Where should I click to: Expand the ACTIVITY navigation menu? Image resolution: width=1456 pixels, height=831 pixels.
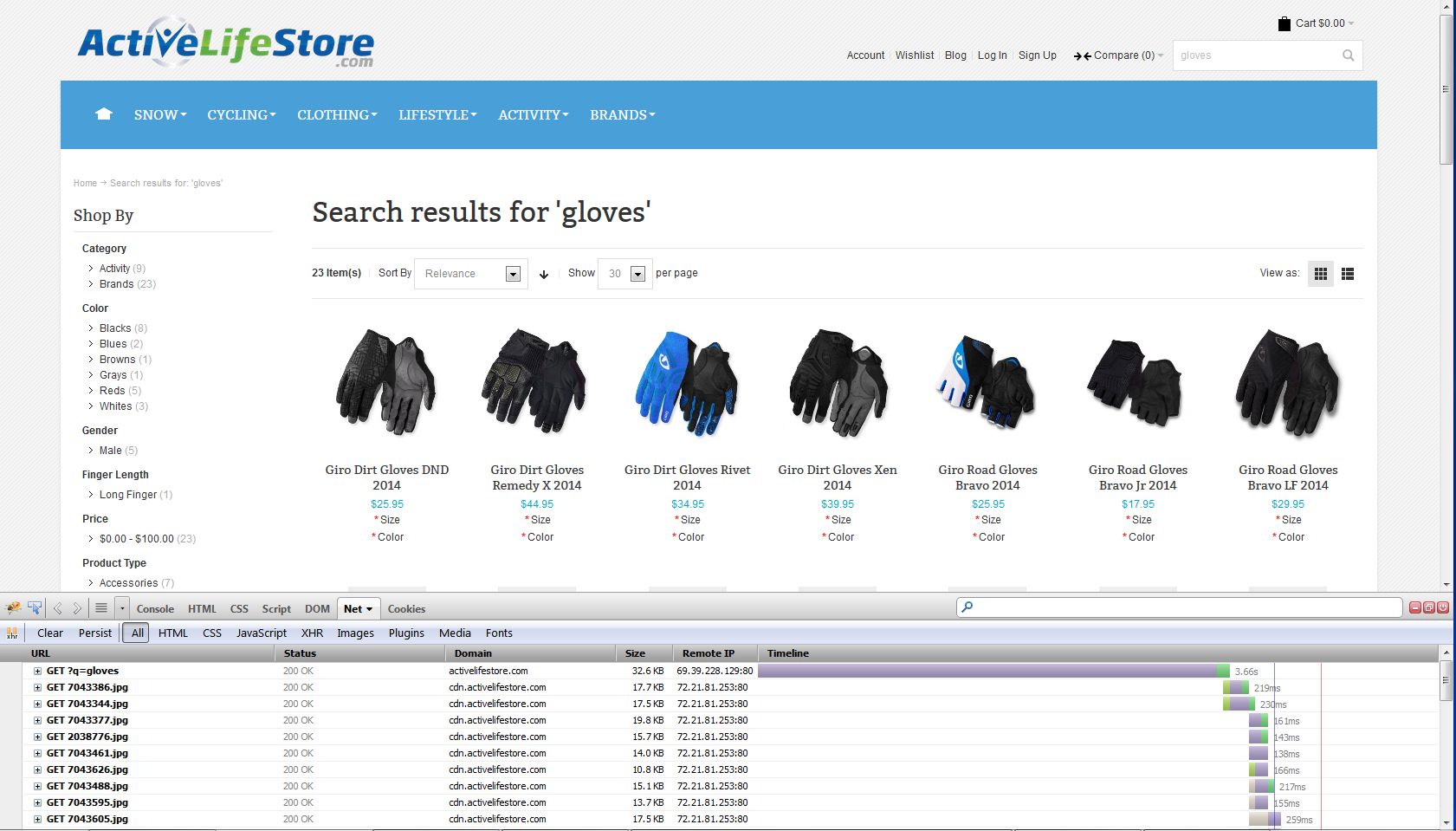[534, 114]
